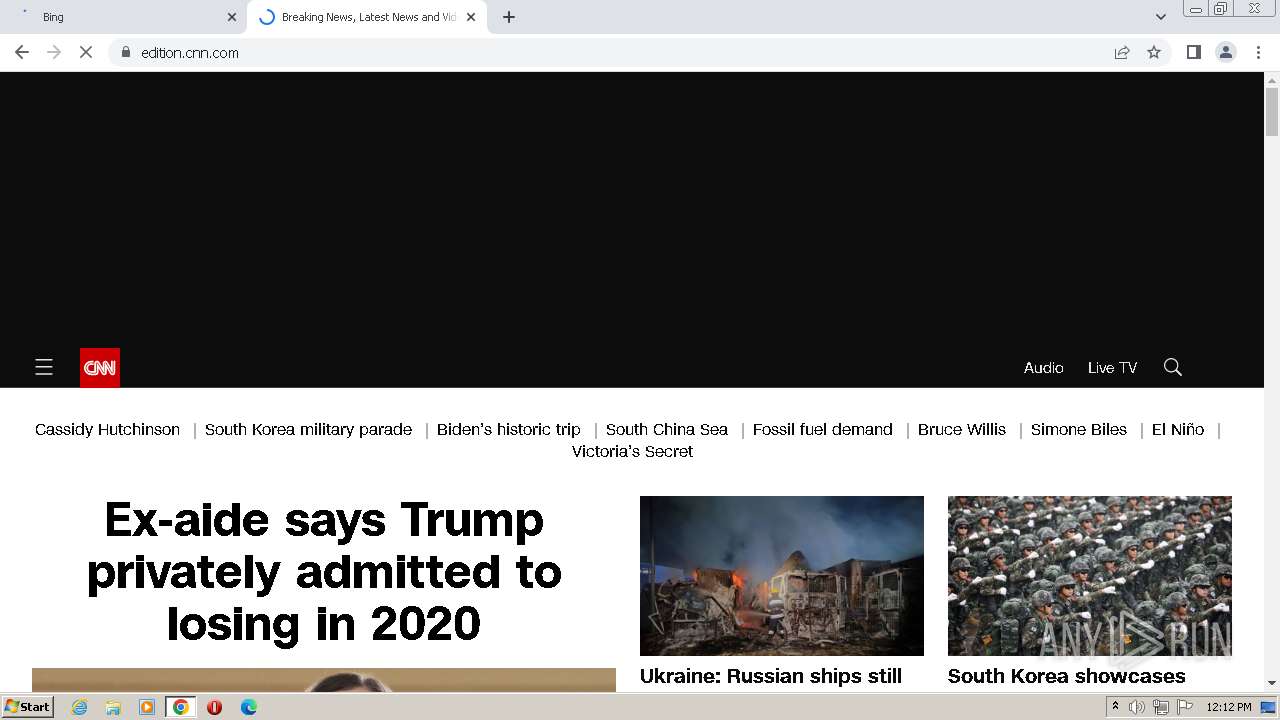Image resolution: width=1280 pixels, height=720 pixels.
Task: Share this page with the share icon
Action: coord(1122,52)
